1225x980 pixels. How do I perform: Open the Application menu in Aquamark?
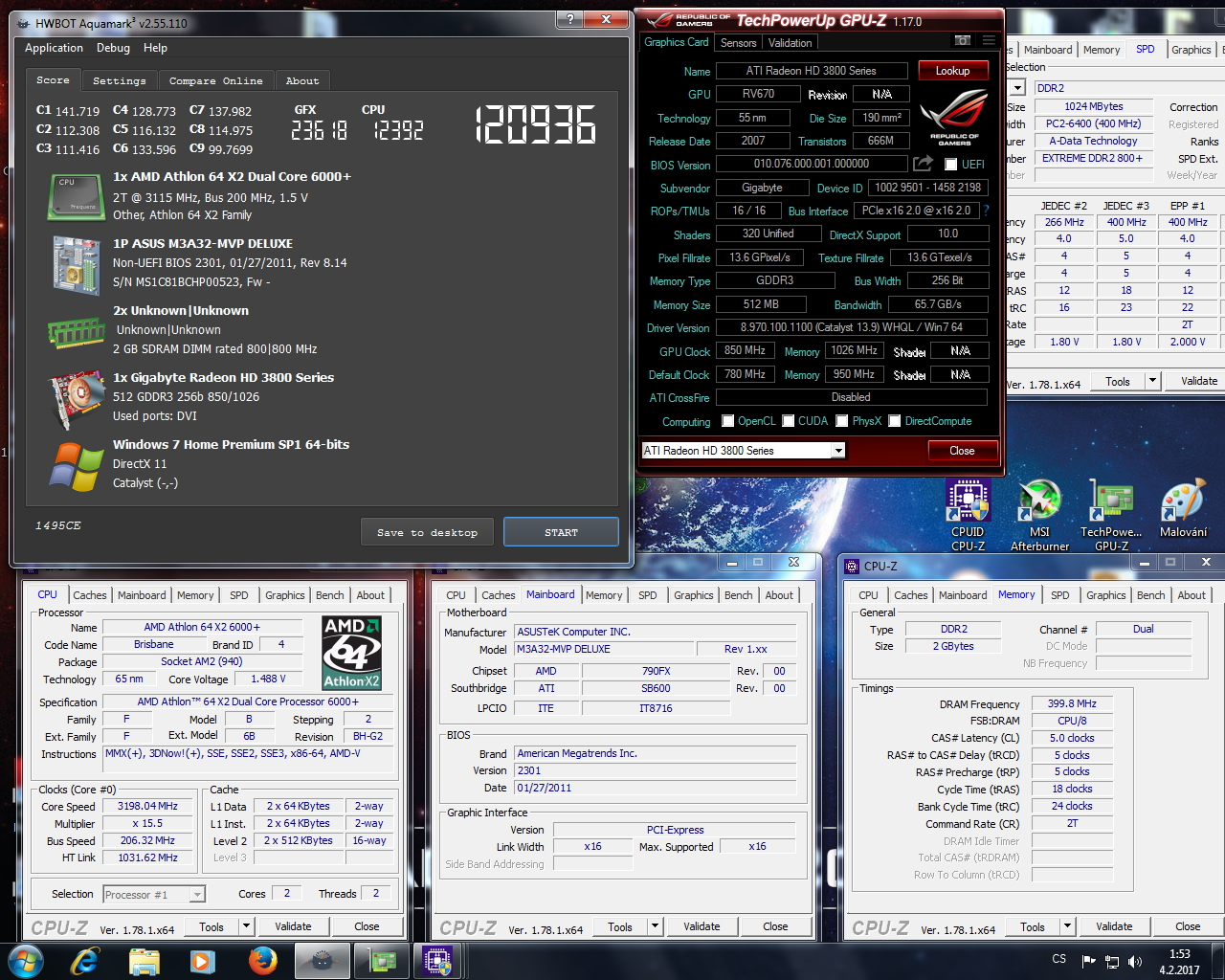(x=54, y=48)
